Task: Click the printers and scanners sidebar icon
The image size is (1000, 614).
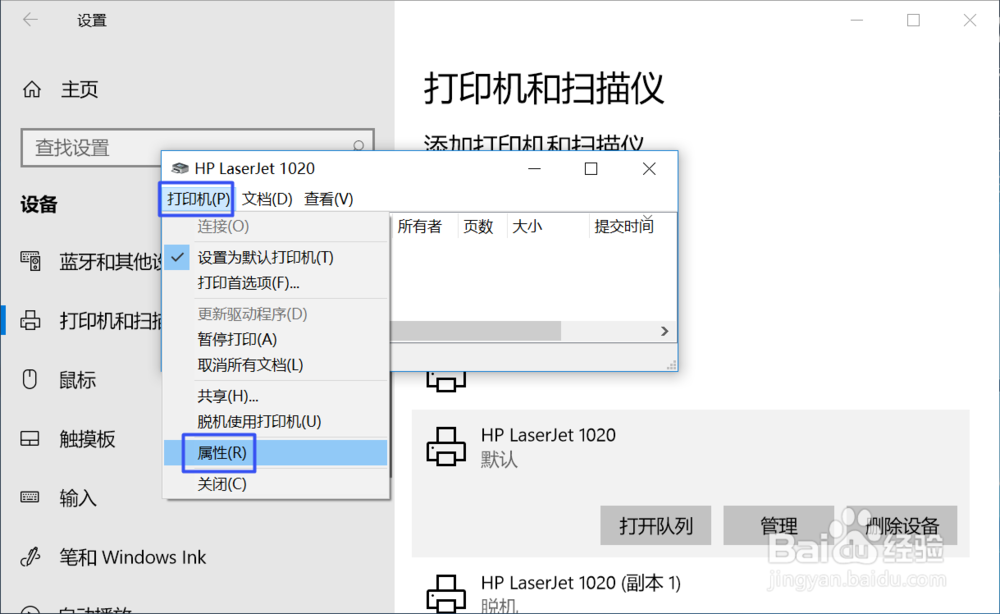Action: pyautogui.click(x=32, y=321)
